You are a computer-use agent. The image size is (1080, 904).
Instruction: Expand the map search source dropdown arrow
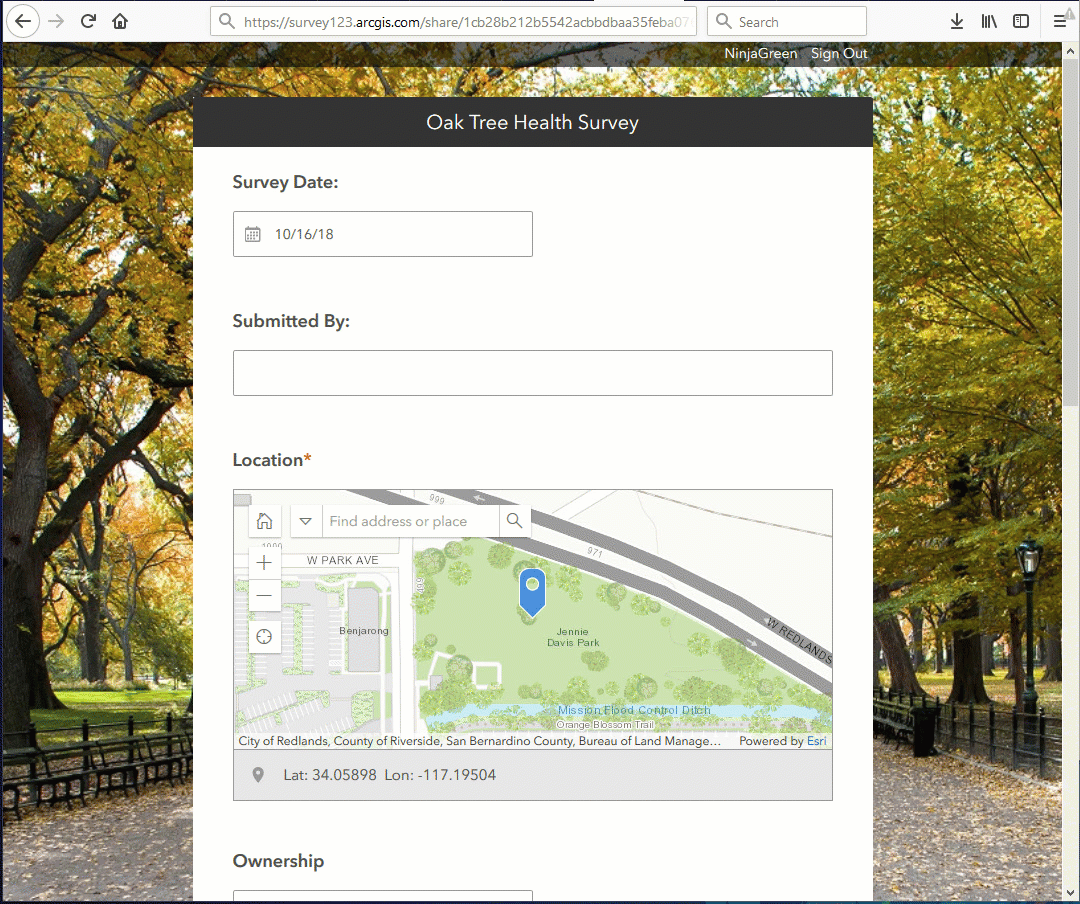[306, 521]
